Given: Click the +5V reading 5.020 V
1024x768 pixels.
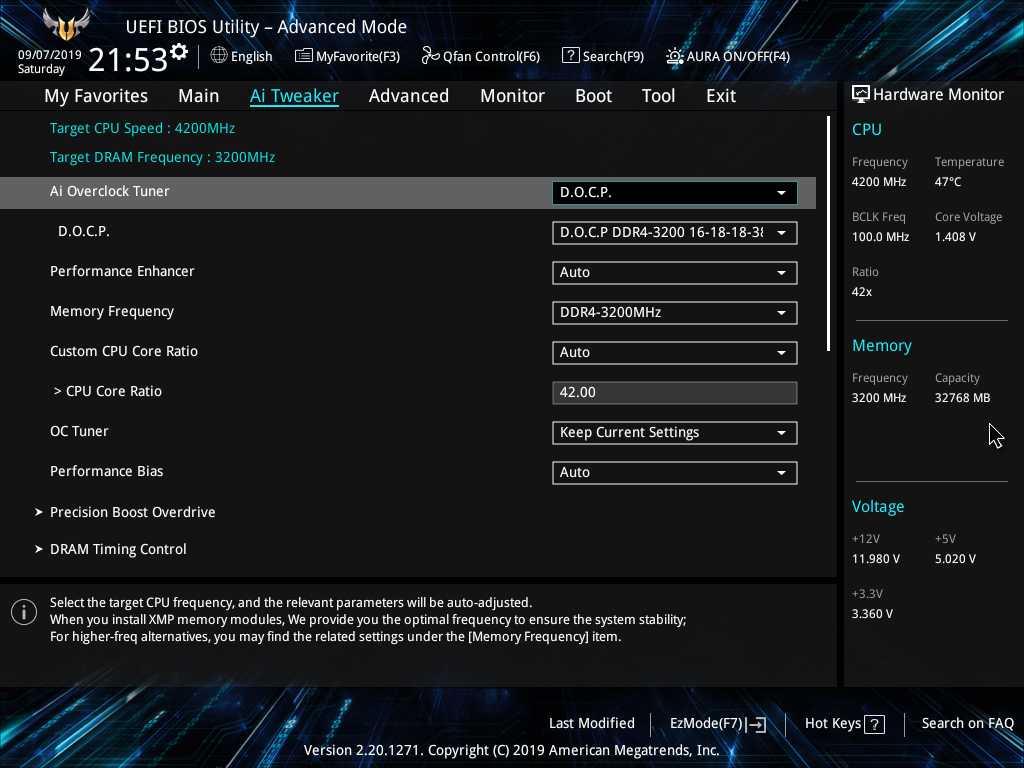Looking at the screenshot, I should [x=955, y=559].
